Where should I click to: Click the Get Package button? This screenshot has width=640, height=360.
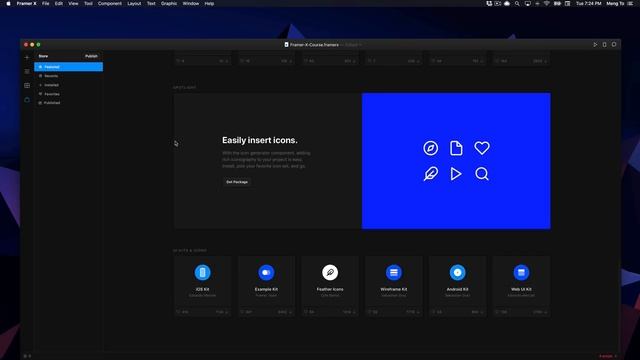point(237,182)
